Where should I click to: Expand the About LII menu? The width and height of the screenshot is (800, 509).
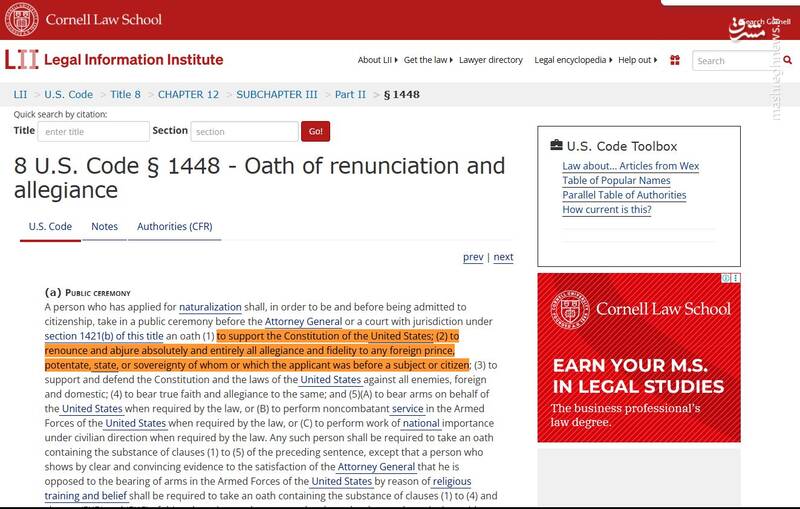click(x=377, y=60)
